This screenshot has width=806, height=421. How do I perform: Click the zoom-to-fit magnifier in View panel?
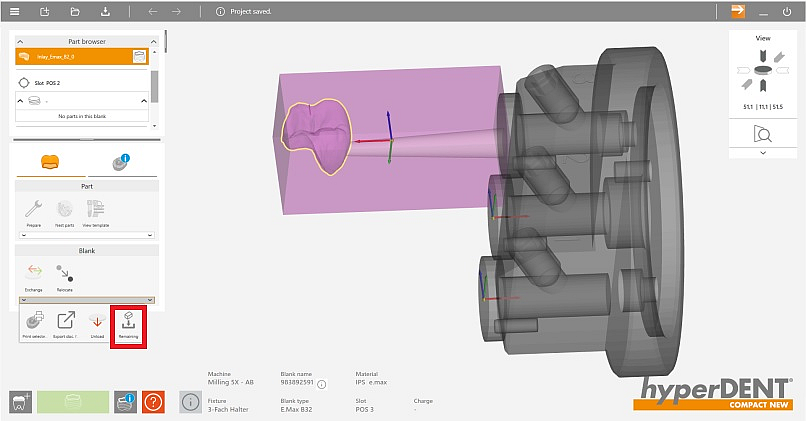(763, 133)
